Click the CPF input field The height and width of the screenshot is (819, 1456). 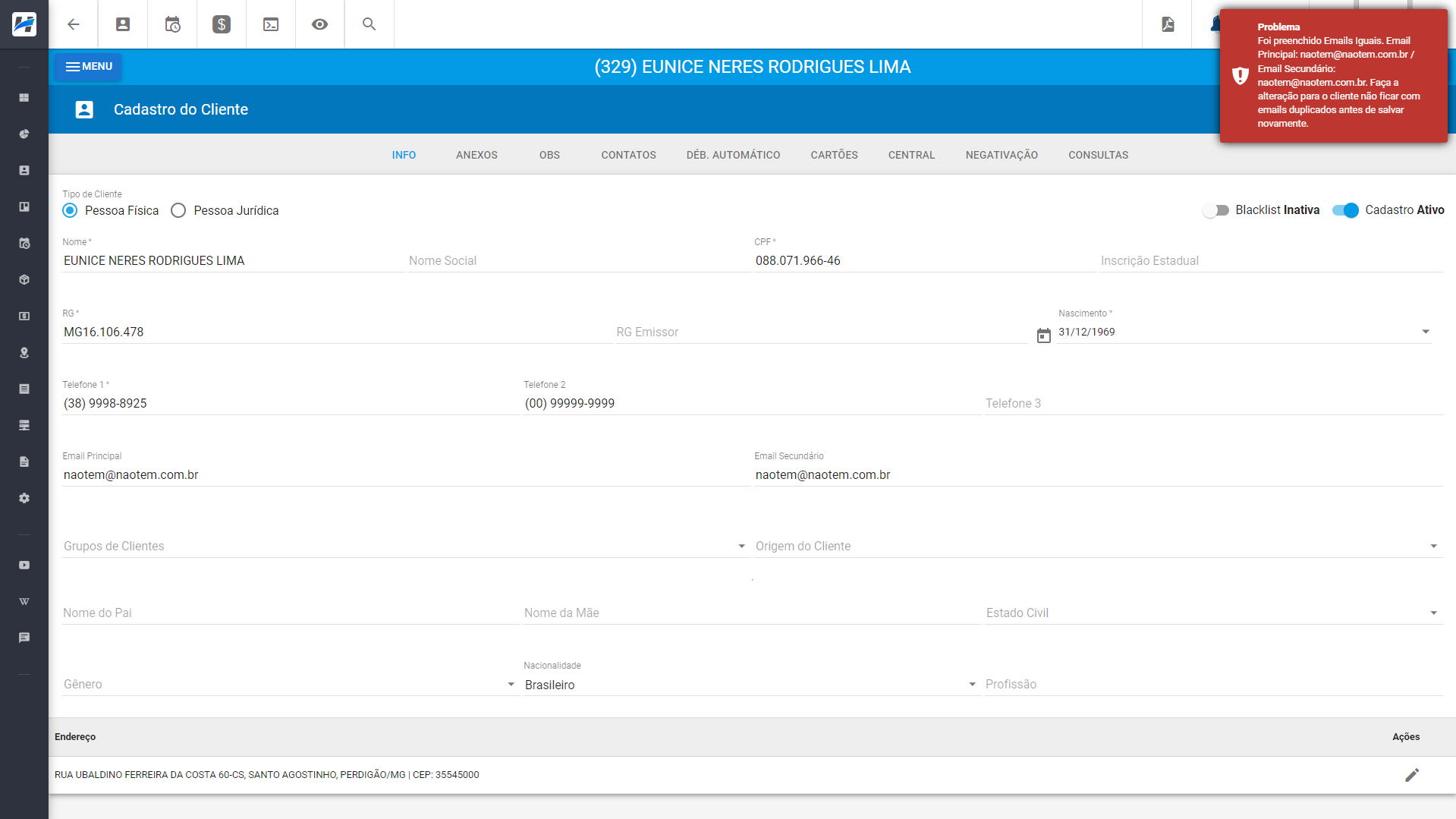924,261
